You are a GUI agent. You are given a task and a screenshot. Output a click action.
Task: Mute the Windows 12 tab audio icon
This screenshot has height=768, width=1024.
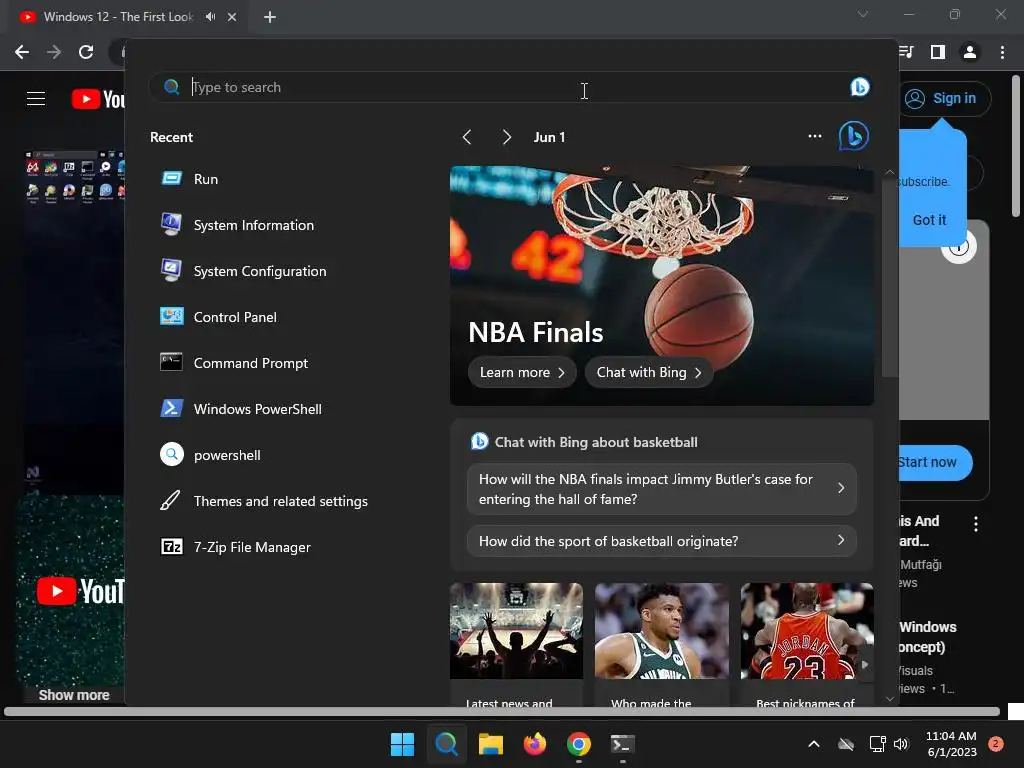point(210,17)
